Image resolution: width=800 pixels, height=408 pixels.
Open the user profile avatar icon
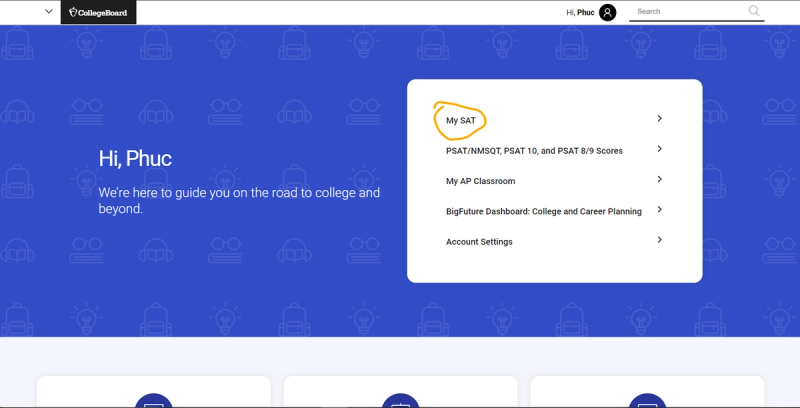pos(607,12)
